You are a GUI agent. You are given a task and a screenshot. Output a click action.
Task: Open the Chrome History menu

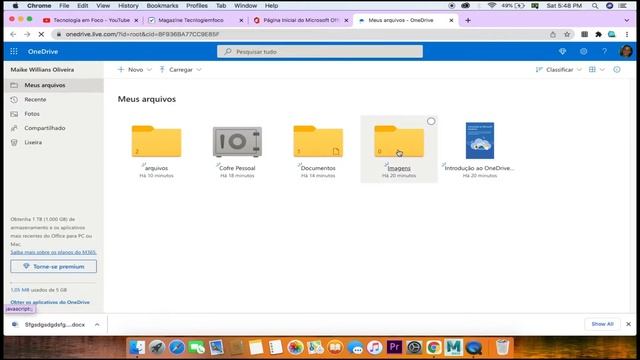coord(128,6)
